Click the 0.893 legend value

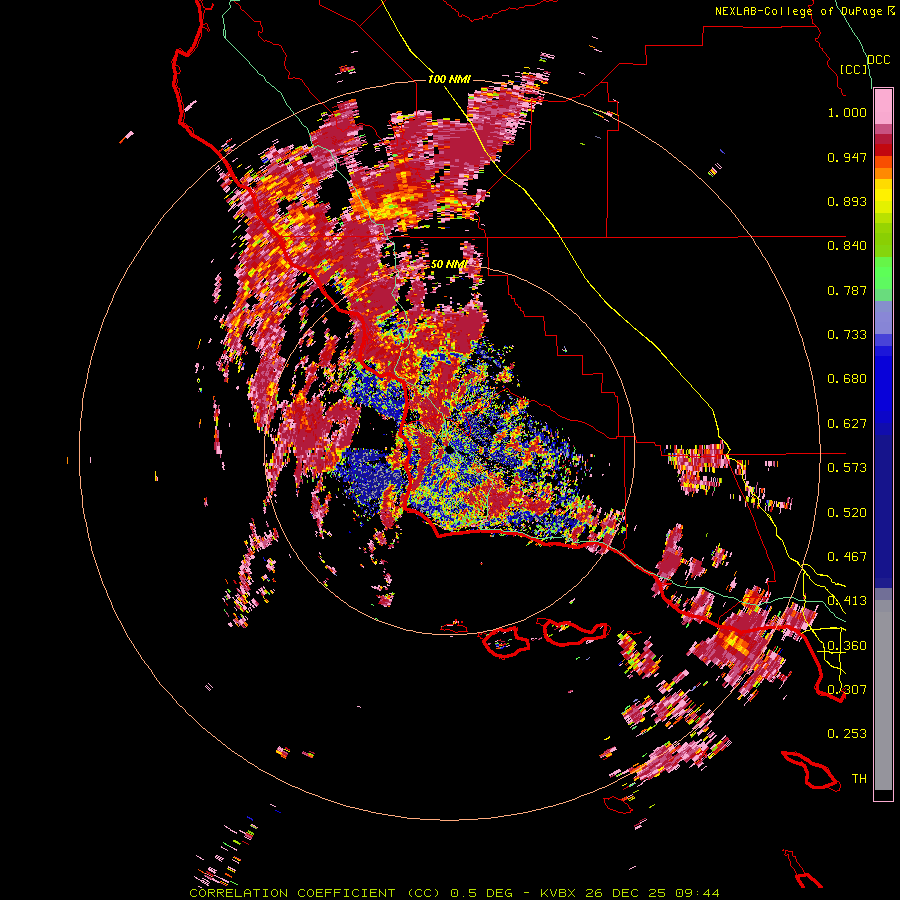(847, 201)
